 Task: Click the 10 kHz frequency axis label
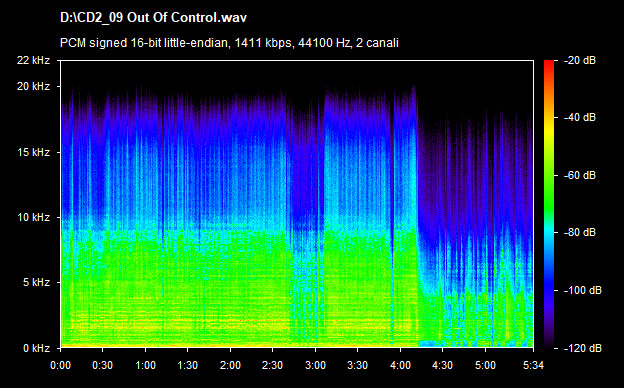tap(33, 217)
